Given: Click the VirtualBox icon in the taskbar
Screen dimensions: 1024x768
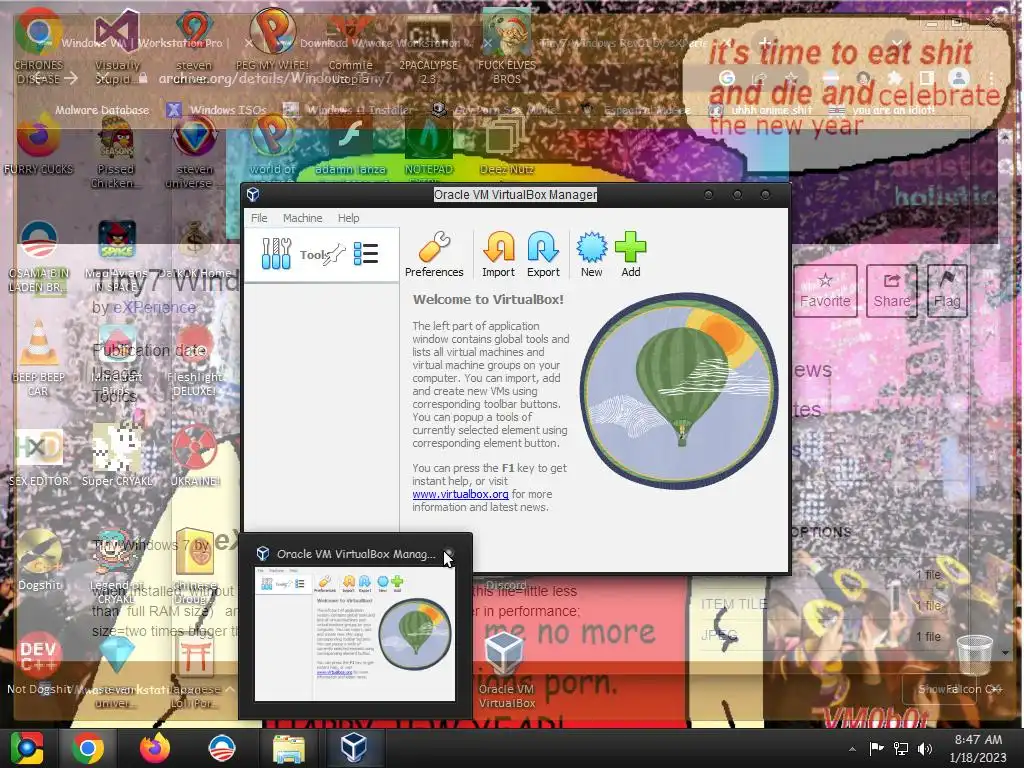Looking at the screenshot, I should 353,748.
